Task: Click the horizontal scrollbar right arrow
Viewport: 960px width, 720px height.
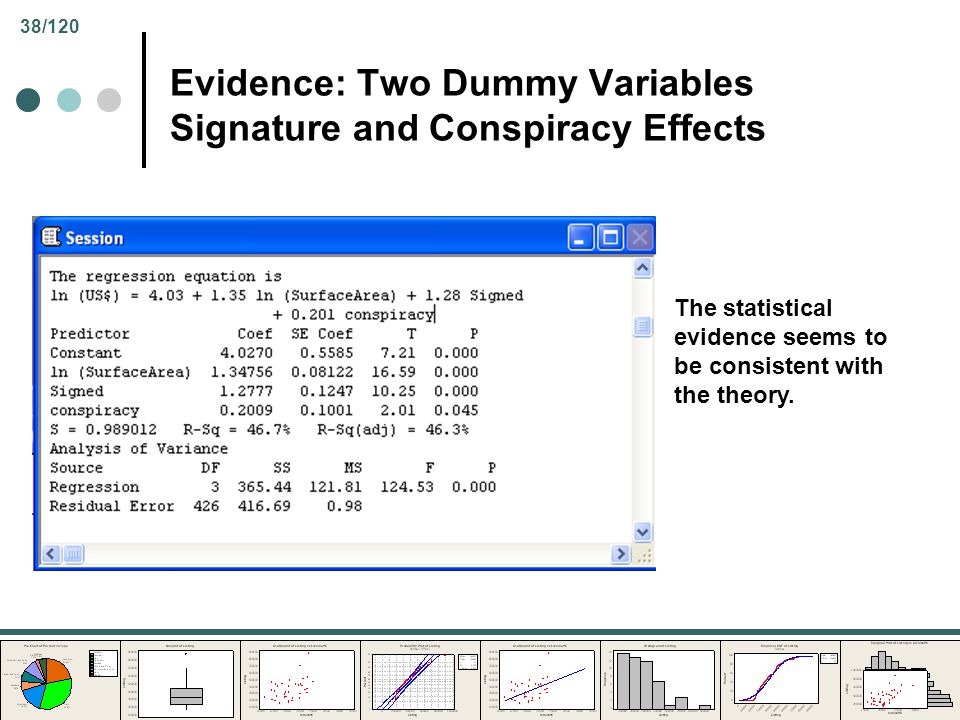Action: (621, 554)
